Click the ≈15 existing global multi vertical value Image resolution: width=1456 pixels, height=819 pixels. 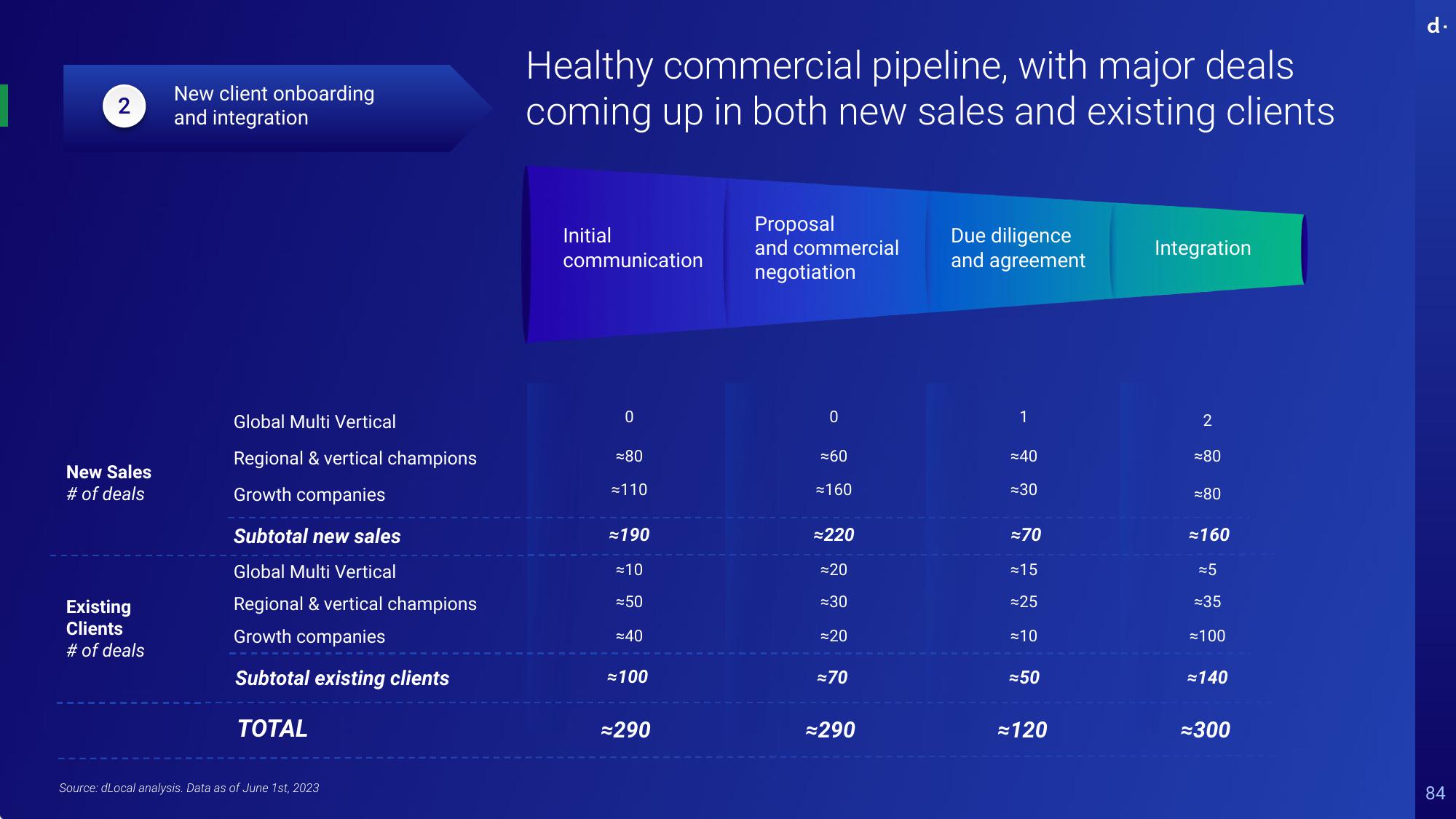click(1024, 570)
